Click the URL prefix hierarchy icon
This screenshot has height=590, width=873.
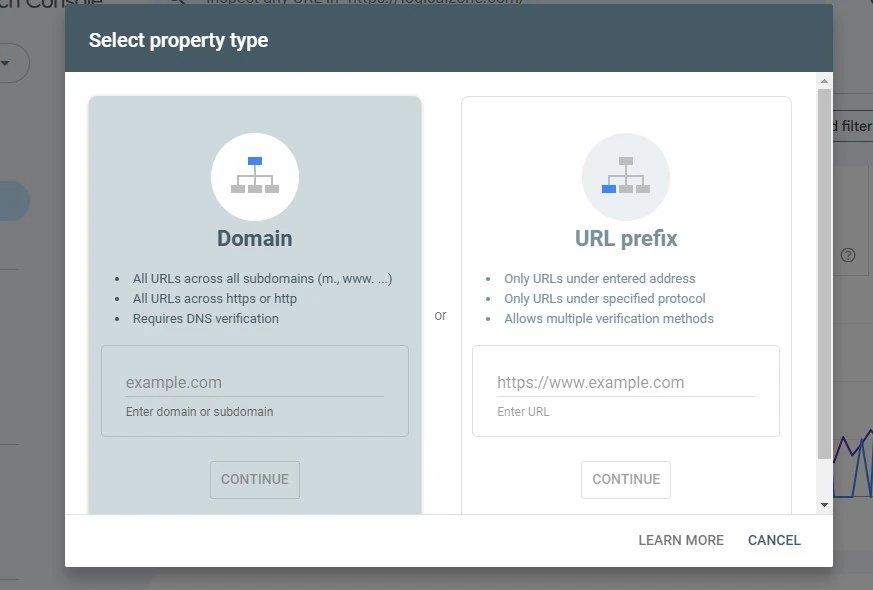(625, 177)
